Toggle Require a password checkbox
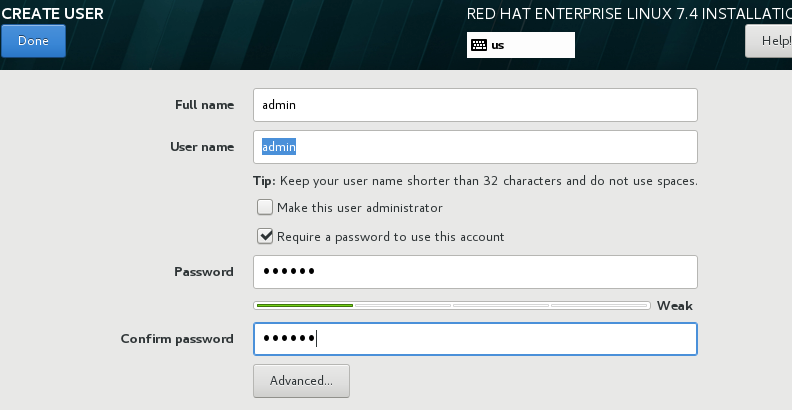Screen dimensions: 792x410 point(265,236)
